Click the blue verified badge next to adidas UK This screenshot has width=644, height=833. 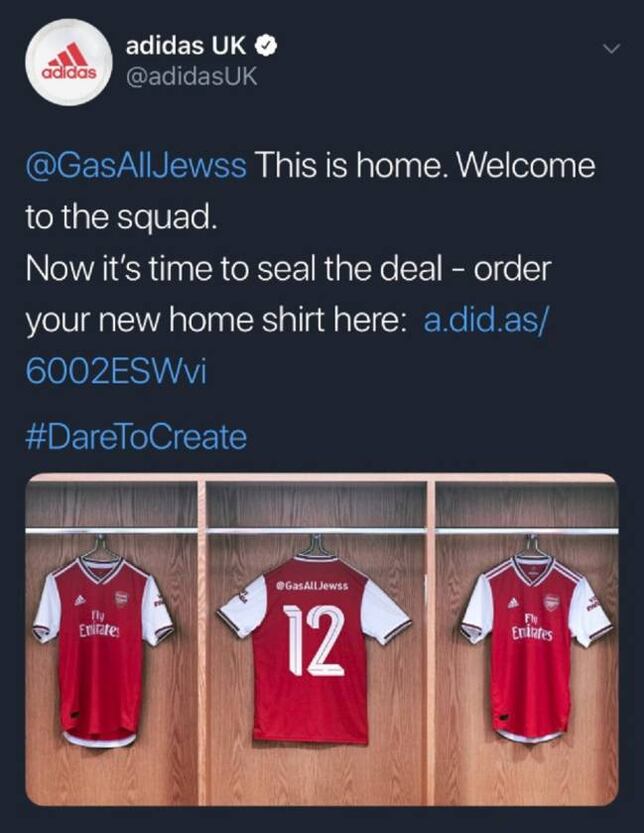coord(263,44)
